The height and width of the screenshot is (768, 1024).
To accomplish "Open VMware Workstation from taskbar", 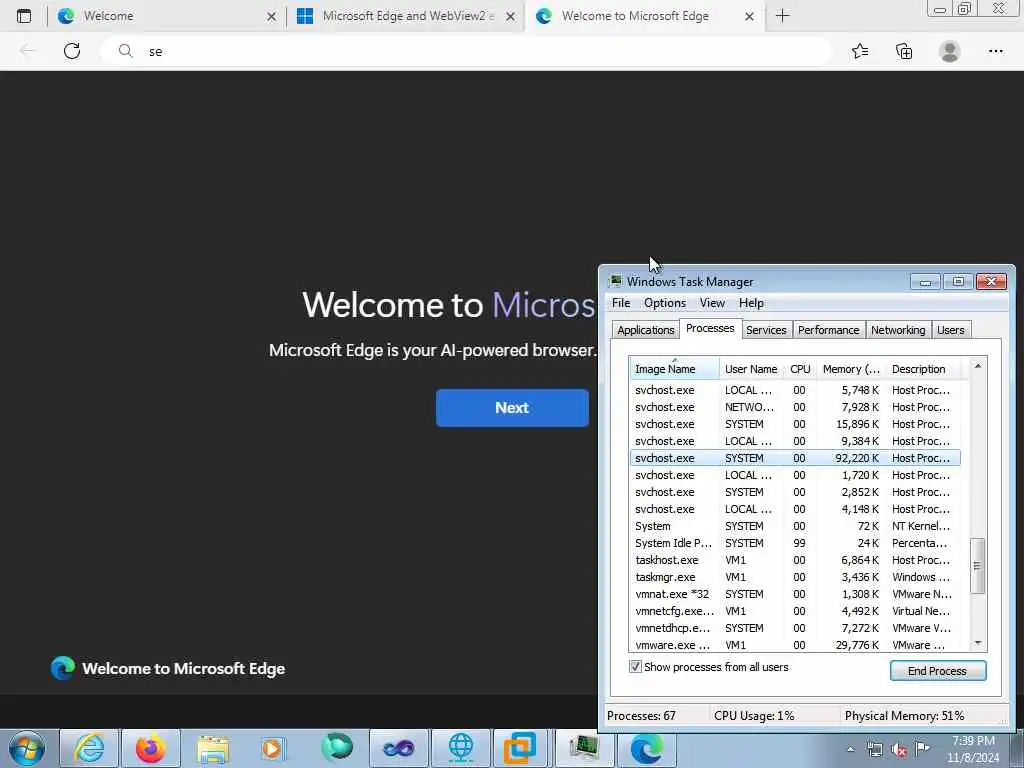I will (520, 748).
